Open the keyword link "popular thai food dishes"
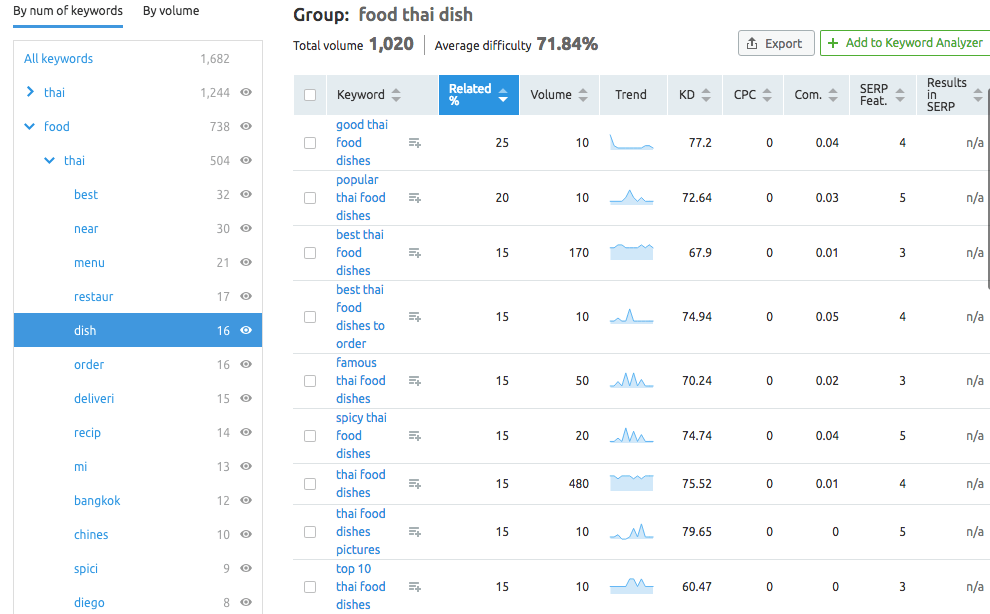This screenshot has height=614, width=990. point(361,197)
